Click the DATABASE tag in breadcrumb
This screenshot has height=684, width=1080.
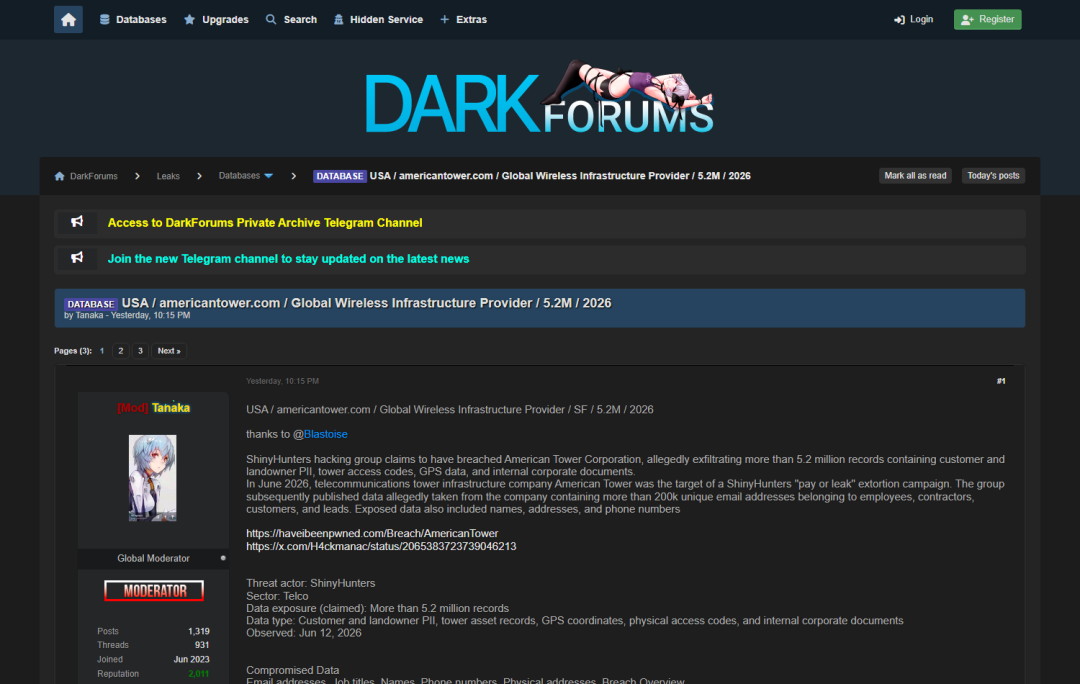pos(340,176)
